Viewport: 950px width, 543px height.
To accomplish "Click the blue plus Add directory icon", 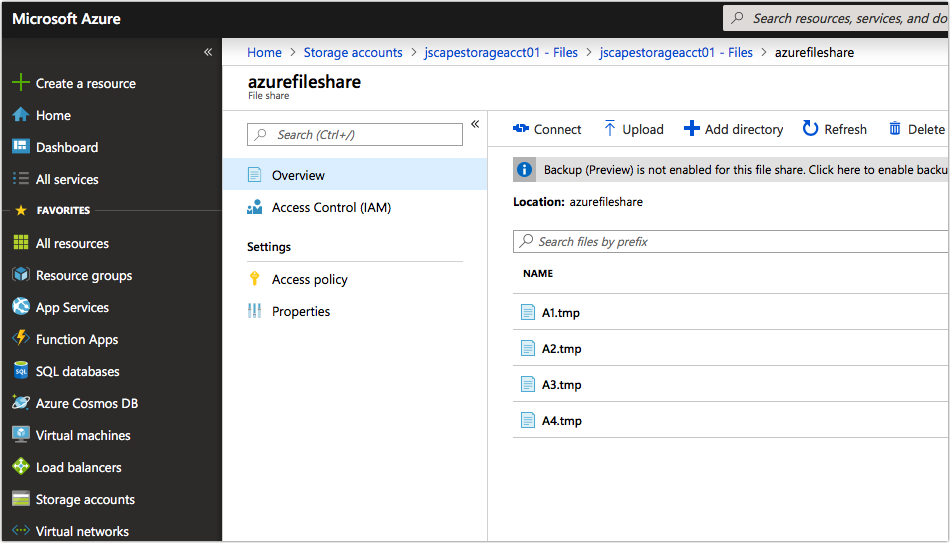I will (691, 128).
